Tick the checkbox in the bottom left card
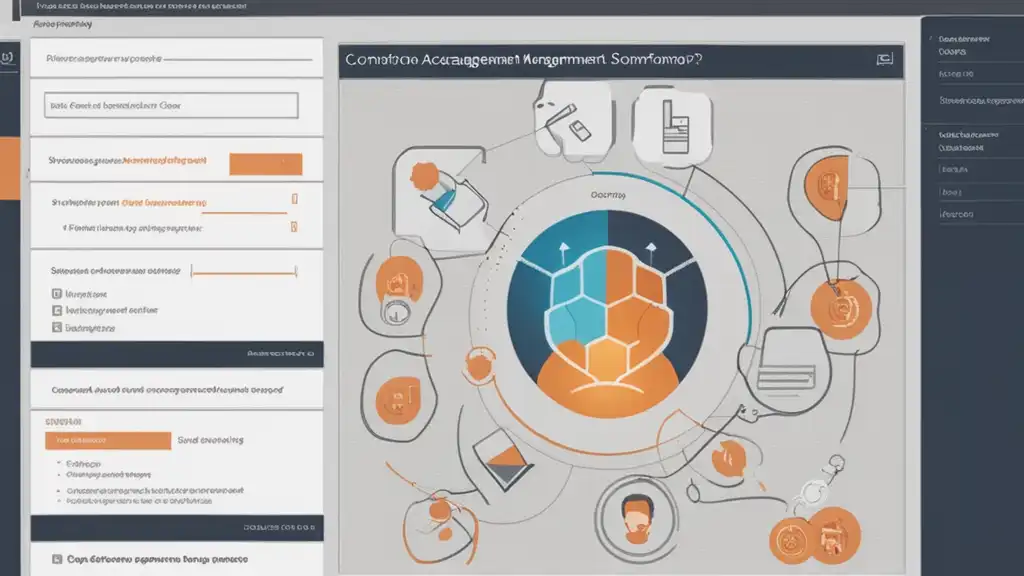 (x=57, y=559)
